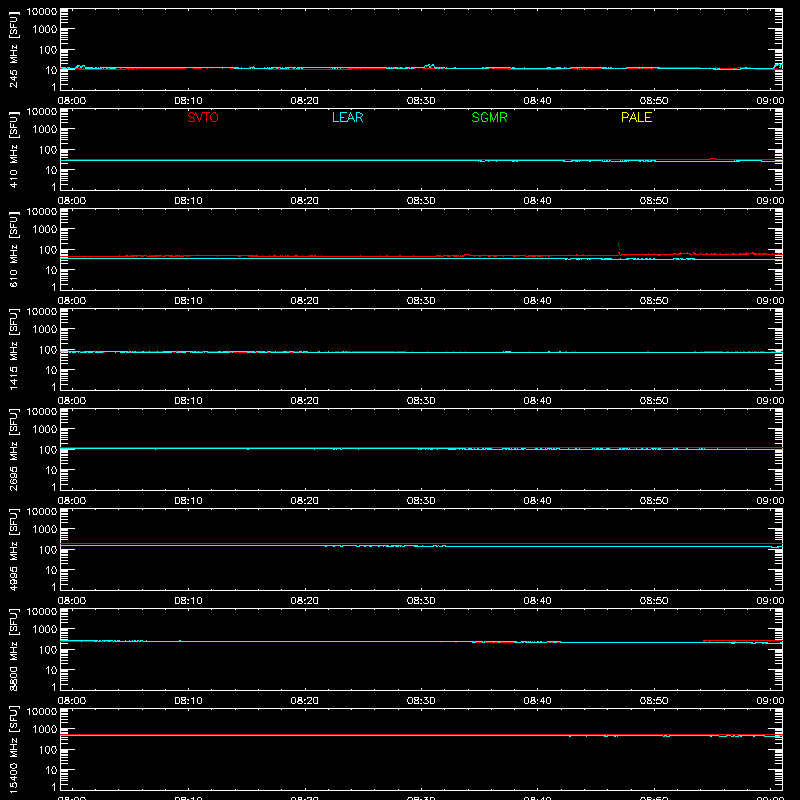This screenshot has height=800, width=800.
Task: Click the 08:50 tick label below 4995 MHz panel
Action: 654,601
